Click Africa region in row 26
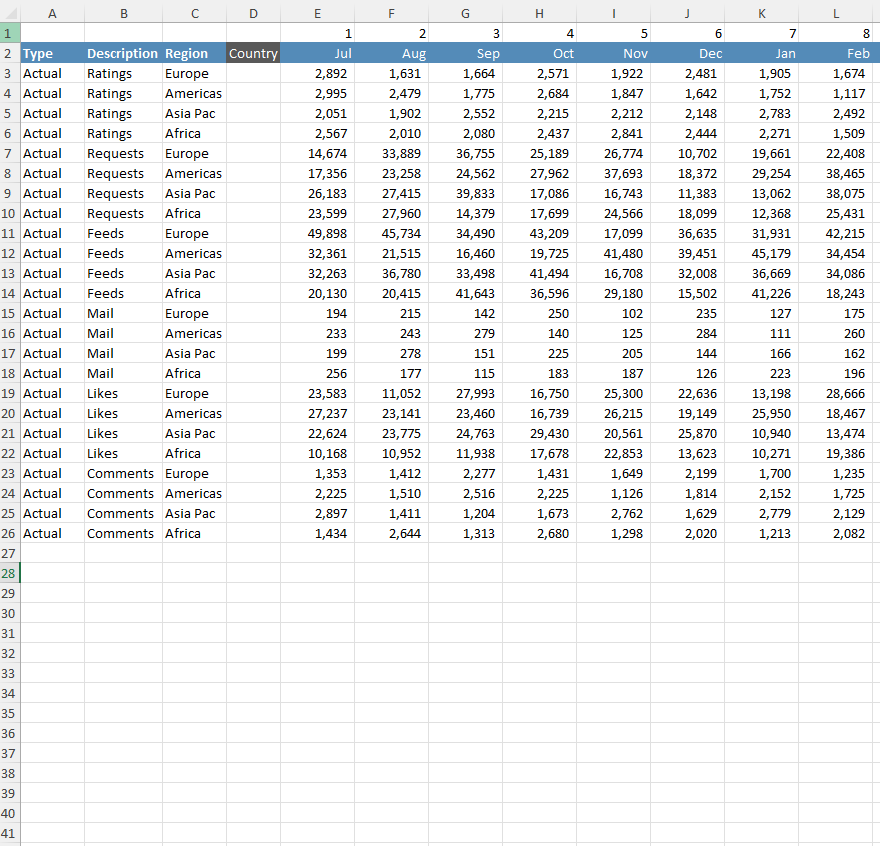Viewport: 880px width, 846px height. (x=194, y=533)
